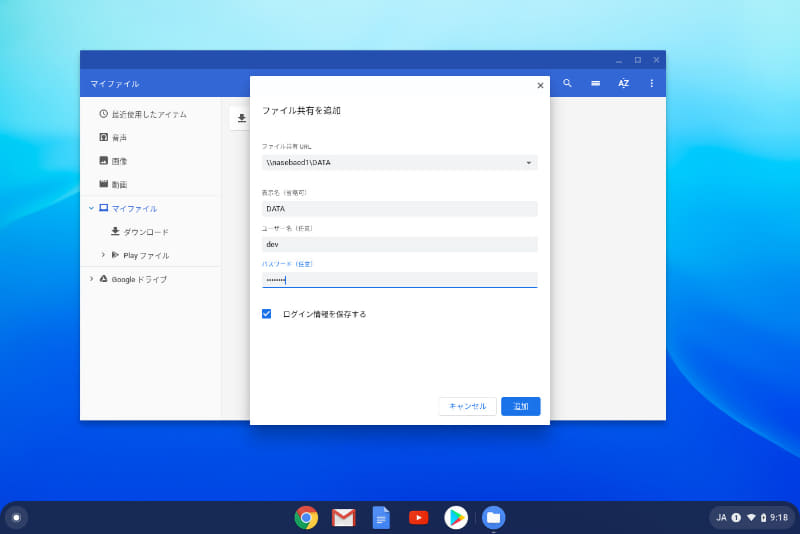
Task: Focus the password input field
Action: click(x=399, y=280)
